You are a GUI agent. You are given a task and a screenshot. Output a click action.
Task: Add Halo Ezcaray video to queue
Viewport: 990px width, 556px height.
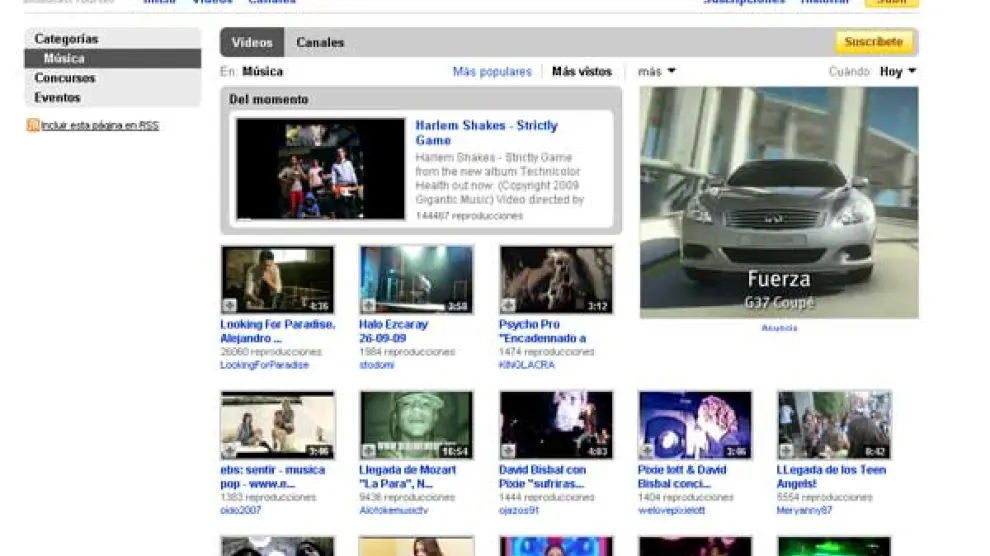coord(368,306)
